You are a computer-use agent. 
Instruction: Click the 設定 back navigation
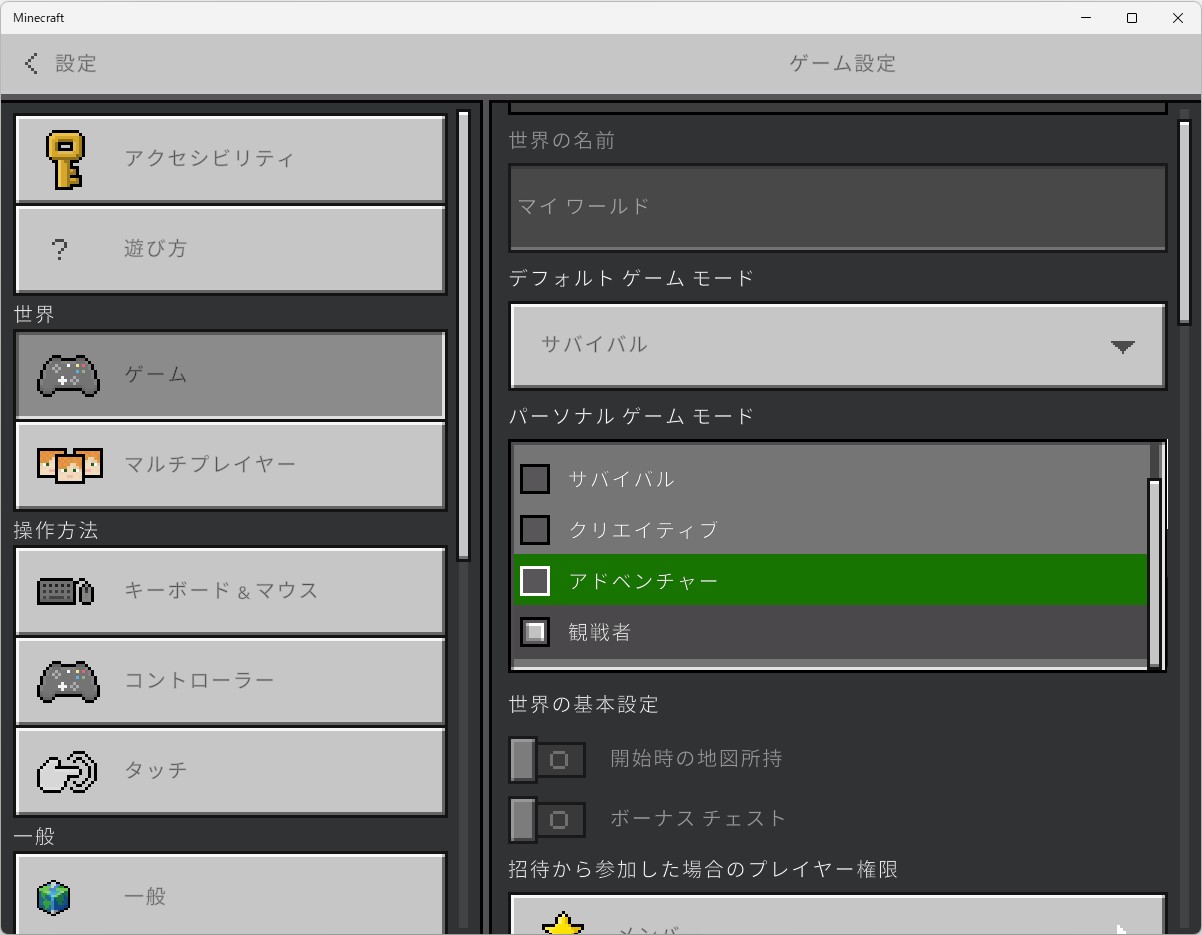60,63
